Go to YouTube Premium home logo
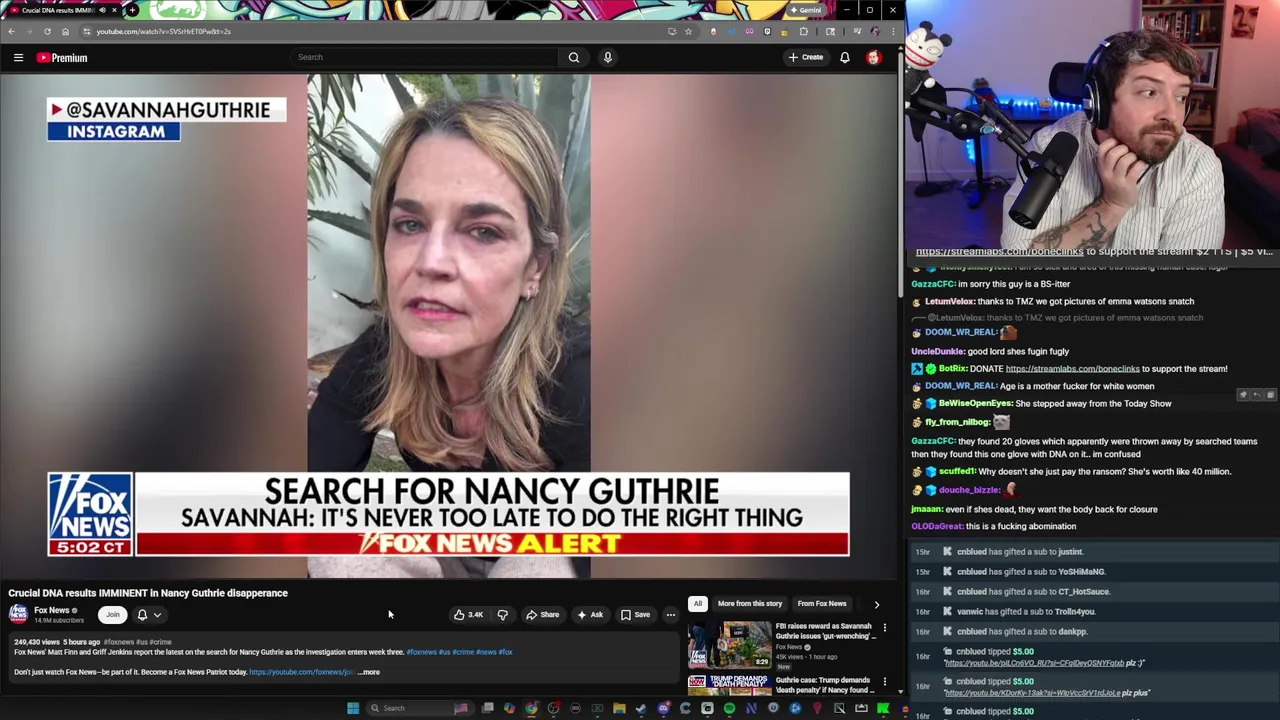This screenshot has width=1280, height=720. pos(62,58)
